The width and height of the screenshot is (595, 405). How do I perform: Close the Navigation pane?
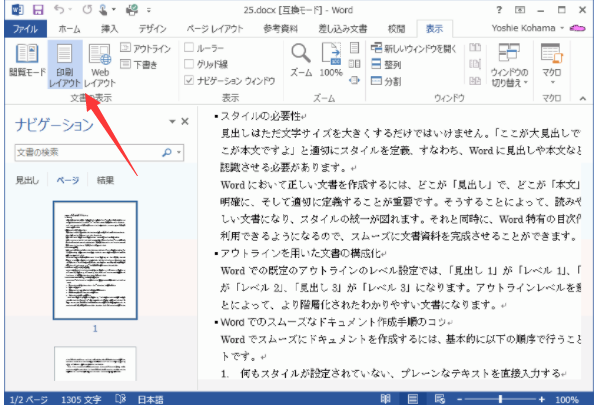pyautogui.click(x=185, y=121)
